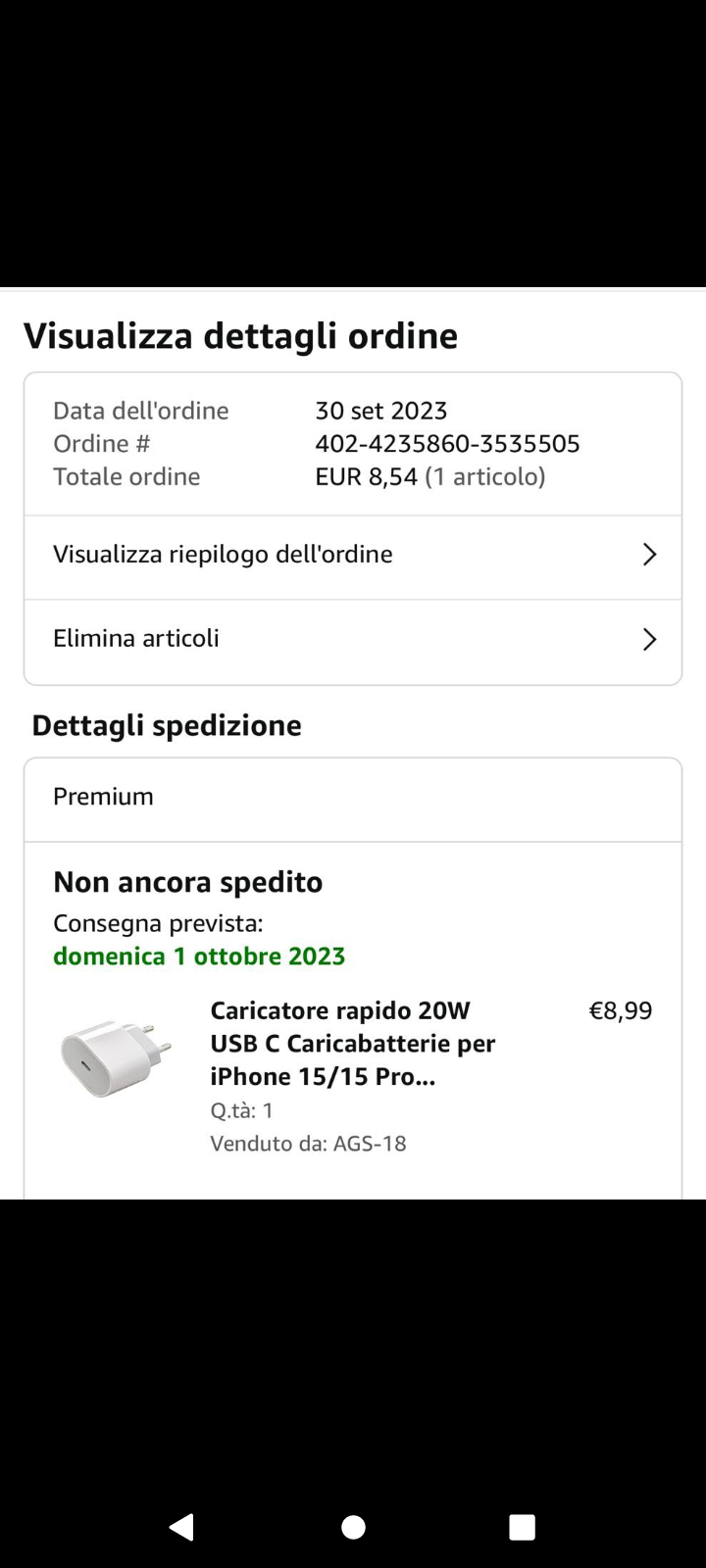This screenshot has height=1568, width=706.
Task: Tap the Android back navigation triangle
Action: pyautogui.click(x=181, y=1527)
